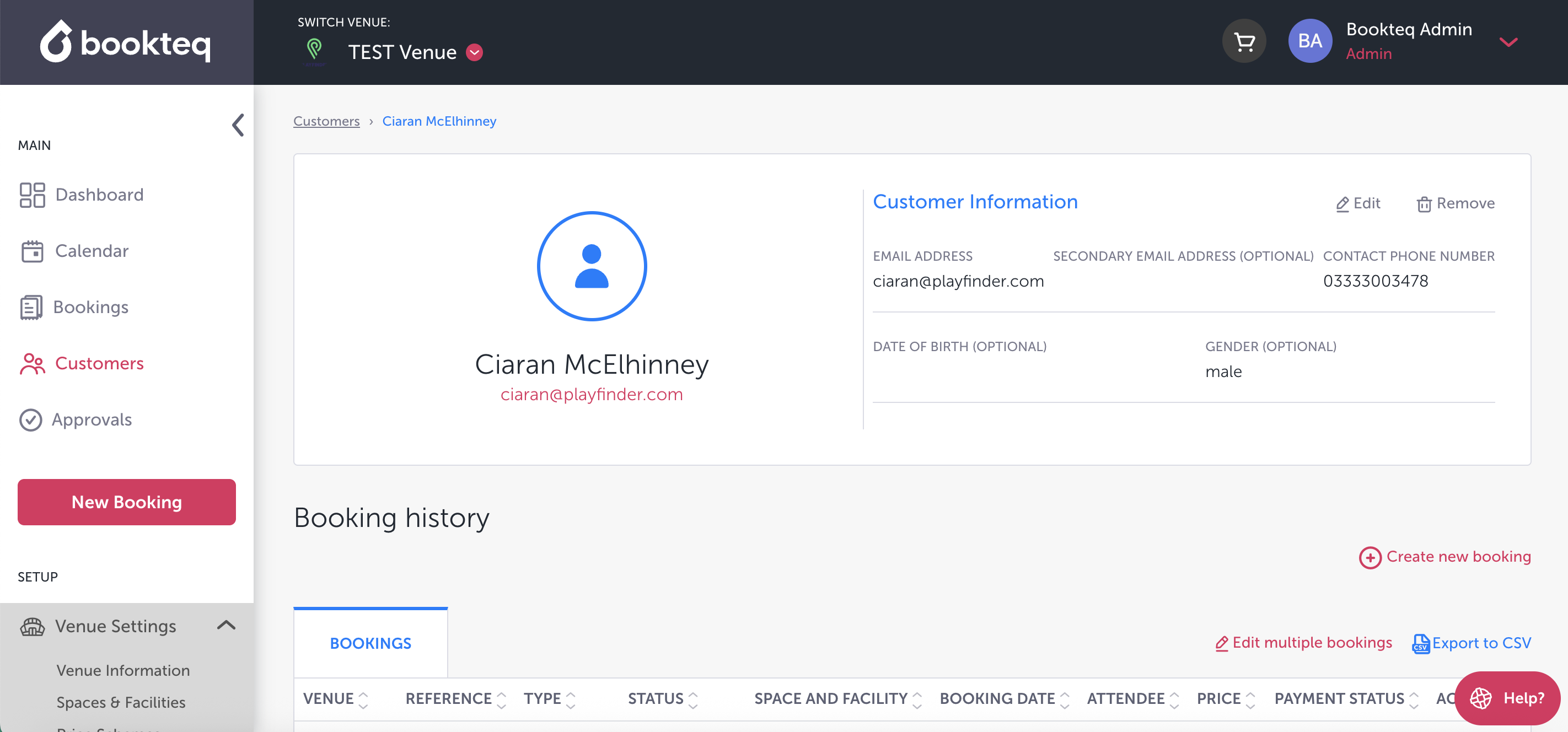
Task: Collapse the Venue Settings section
Action: (226, 625)
